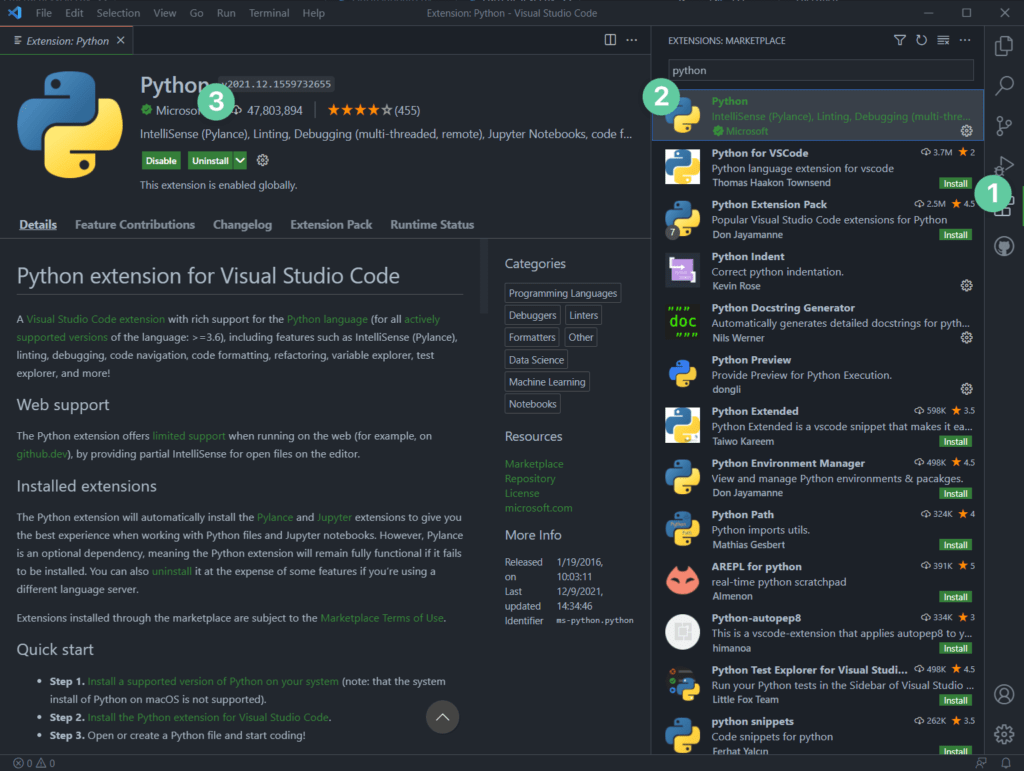Click the star rating (455)
1024x771 pixels.
[374, 110]
